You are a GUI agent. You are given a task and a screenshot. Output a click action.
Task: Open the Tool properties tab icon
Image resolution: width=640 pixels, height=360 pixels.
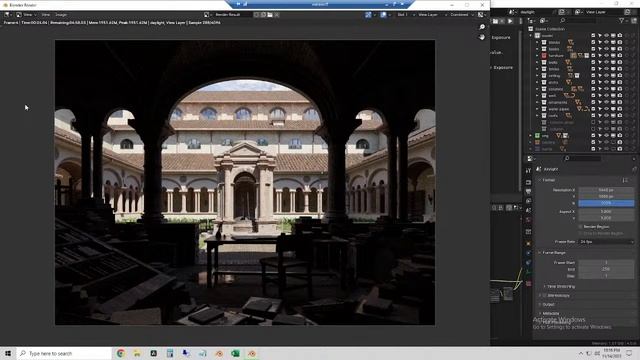(529, 170)
